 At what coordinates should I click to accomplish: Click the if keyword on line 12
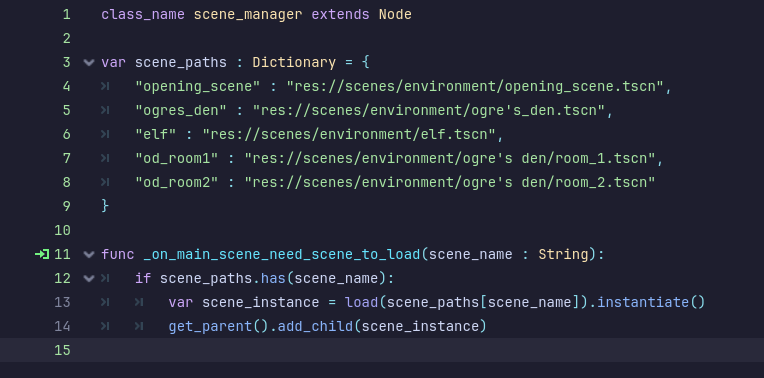click(143, 278)
